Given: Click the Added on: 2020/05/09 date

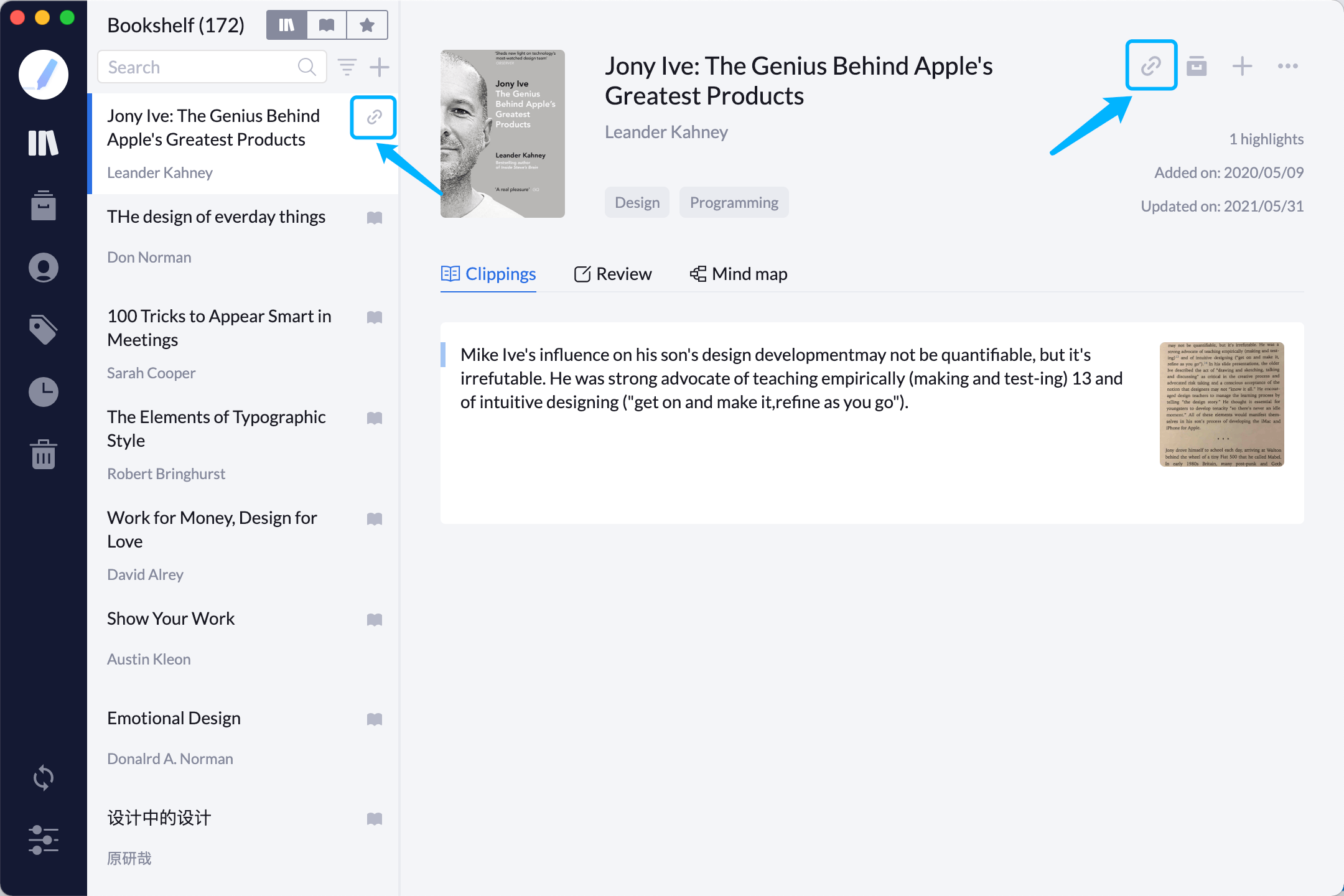Looking at the screenshot, I should pyautogui.click(x=1229, y=172).
